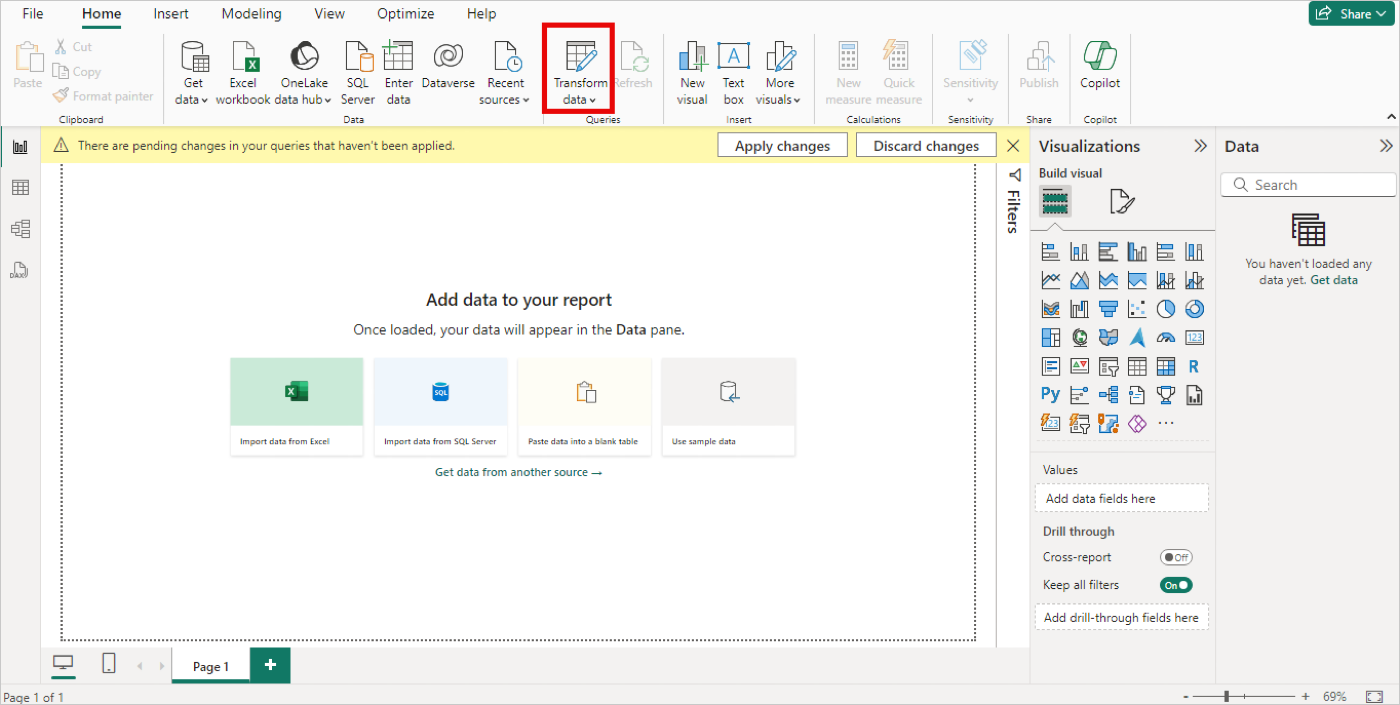1400x705 pixels.
Task: Collapse the Data pane
Action: click(1386, 146)
